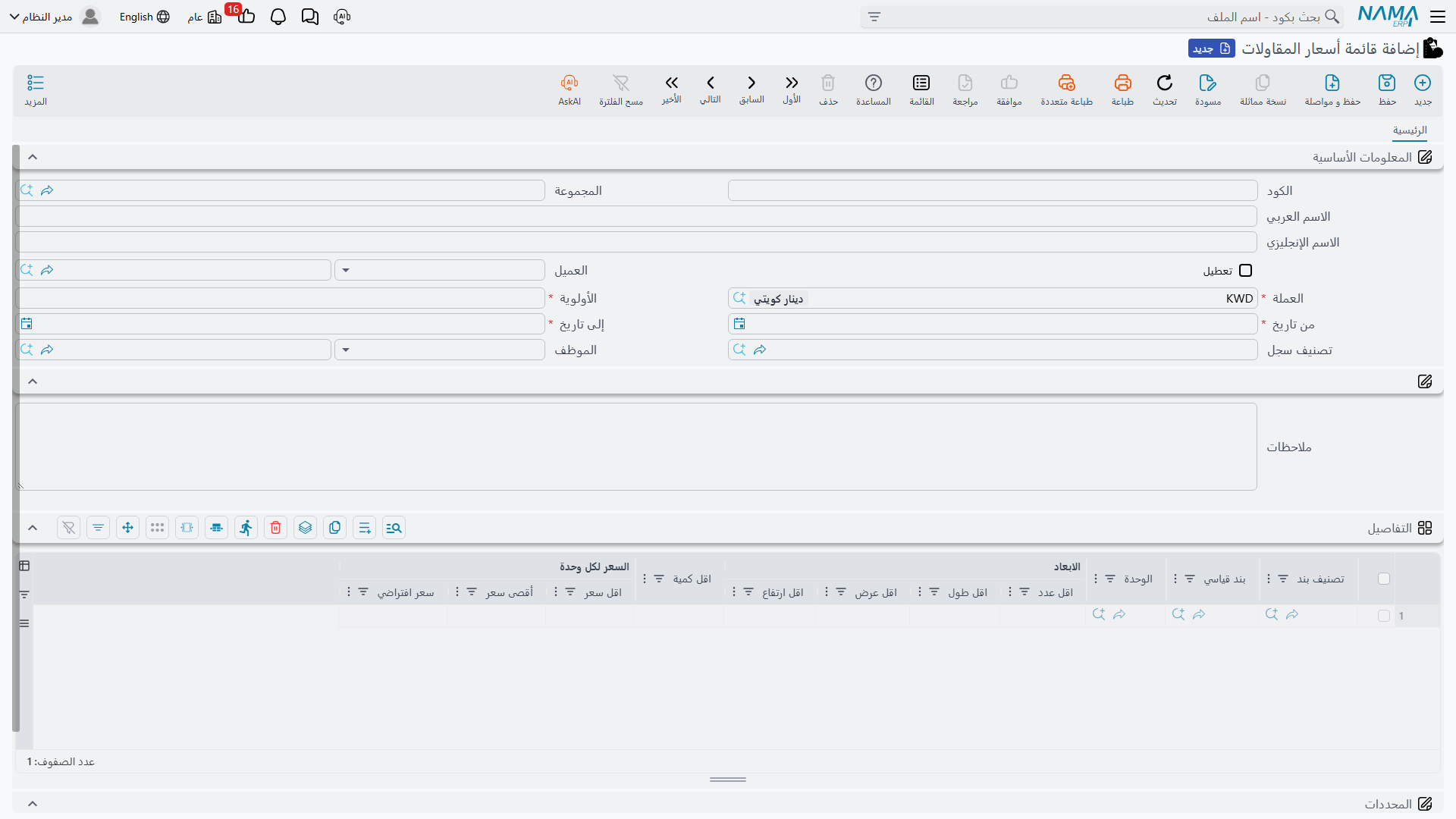Open To Date (إلى تاريخ) calendar picker
The height and width of the screenshot is (819, 1456).
pos(27,324)
